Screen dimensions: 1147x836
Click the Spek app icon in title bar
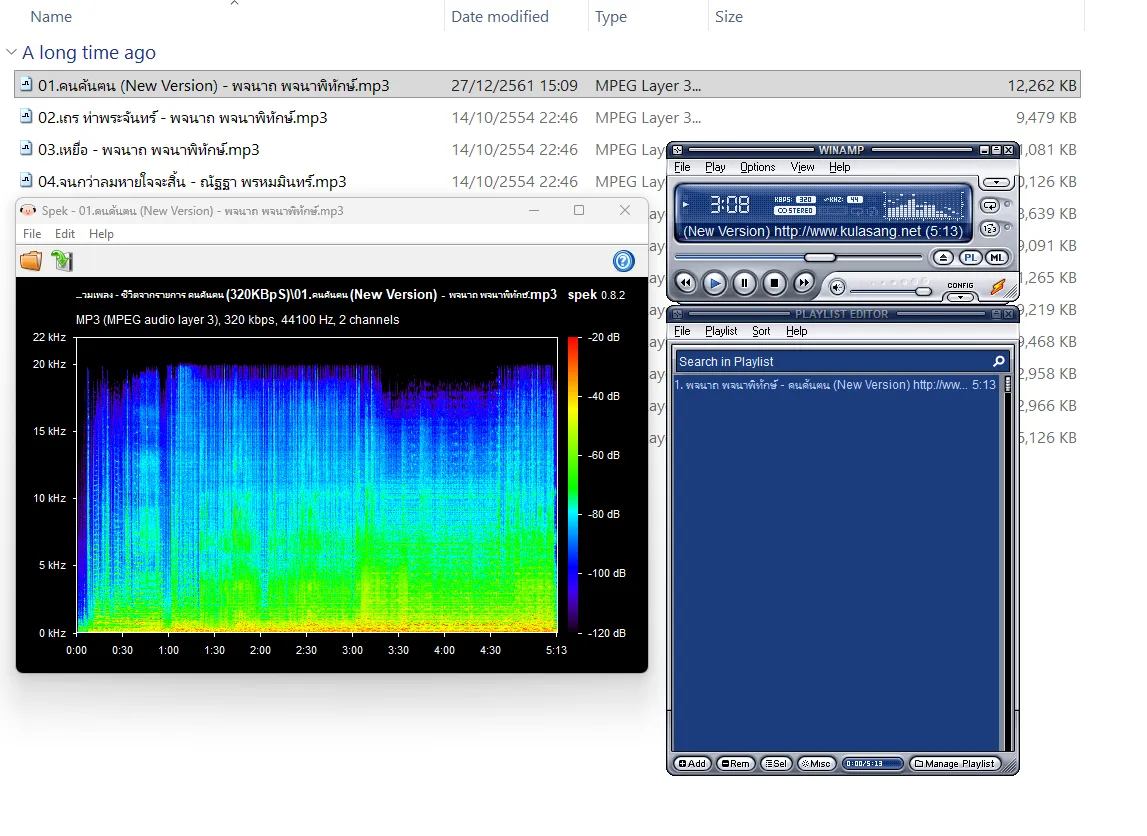[x=28, y=210]
